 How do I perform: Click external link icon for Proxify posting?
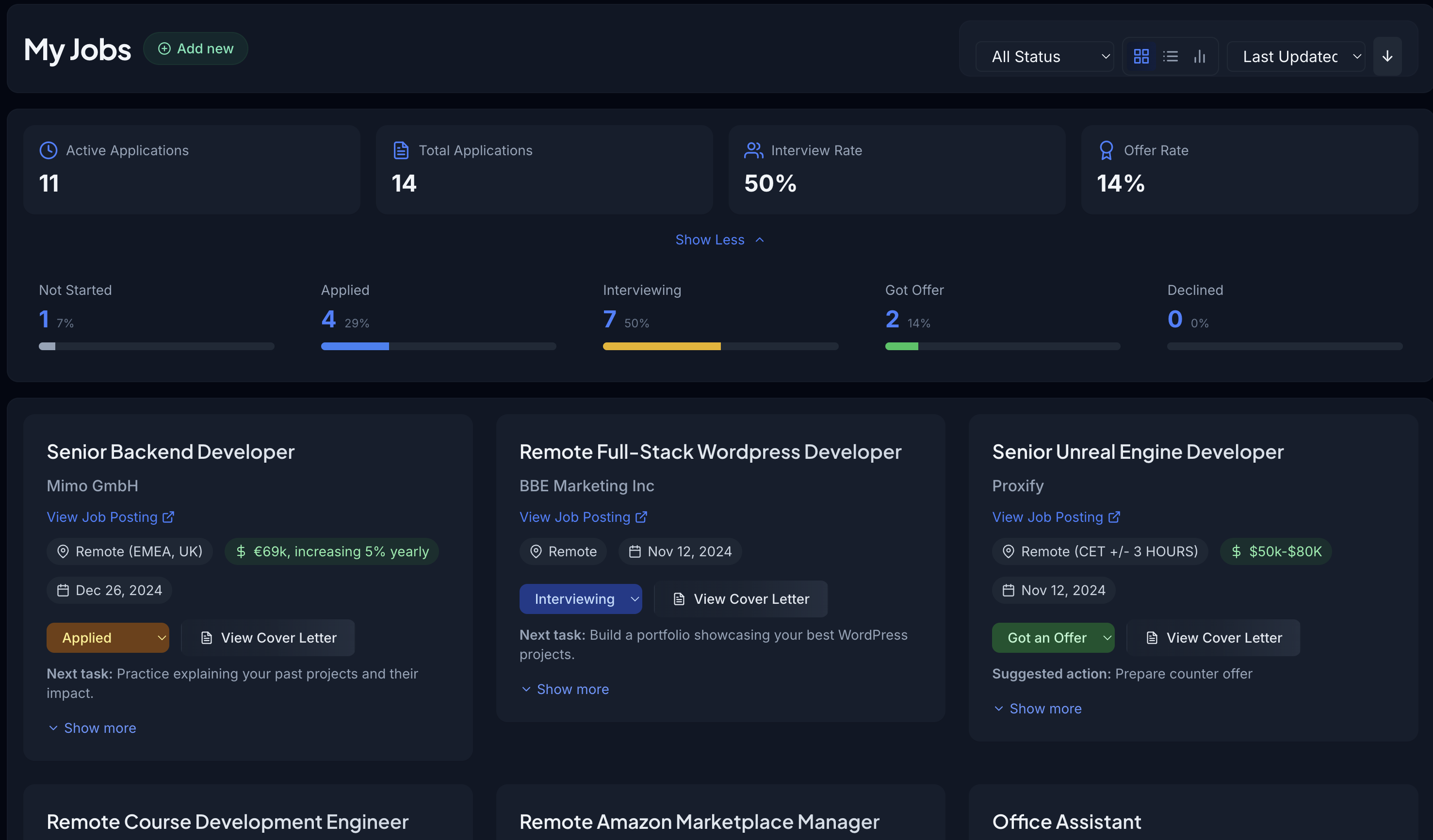click(x=1114, y=517)
